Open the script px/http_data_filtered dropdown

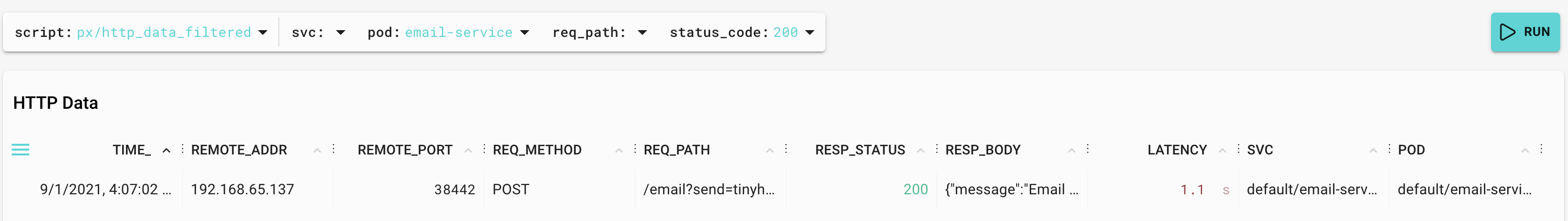click(141, 33)
